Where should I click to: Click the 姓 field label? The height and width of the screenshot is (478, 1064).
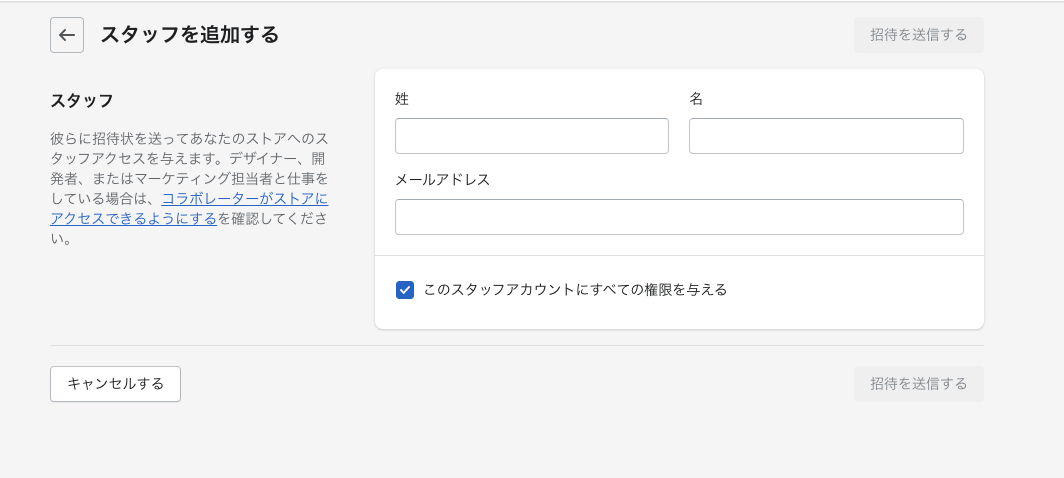pyautogui.click(x=402, y=99)
